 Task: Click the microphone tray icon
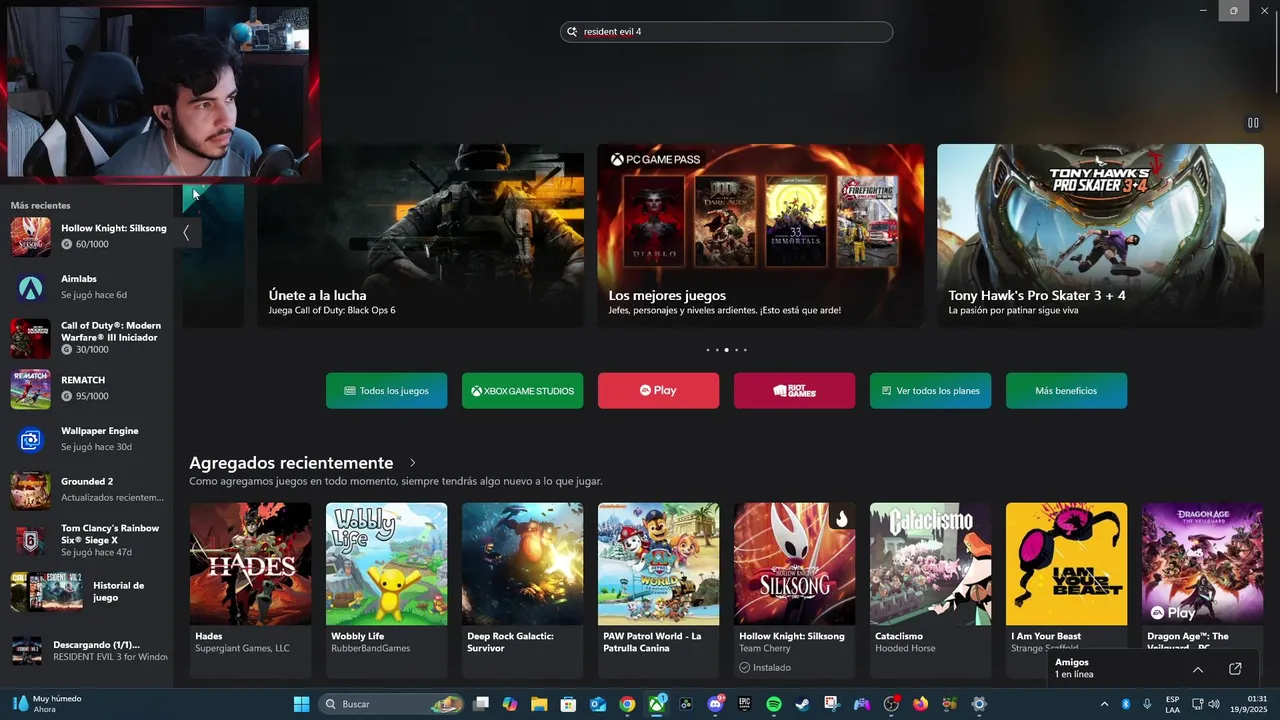click(x=1147, y=704)
